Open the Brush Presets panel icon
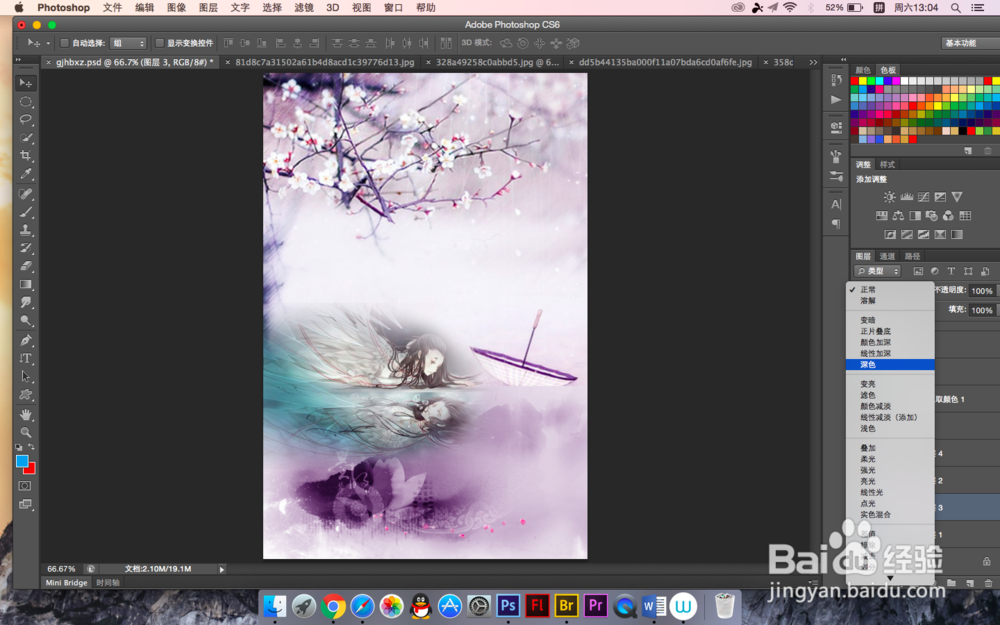1000x625 pixels. click(836, 175)
